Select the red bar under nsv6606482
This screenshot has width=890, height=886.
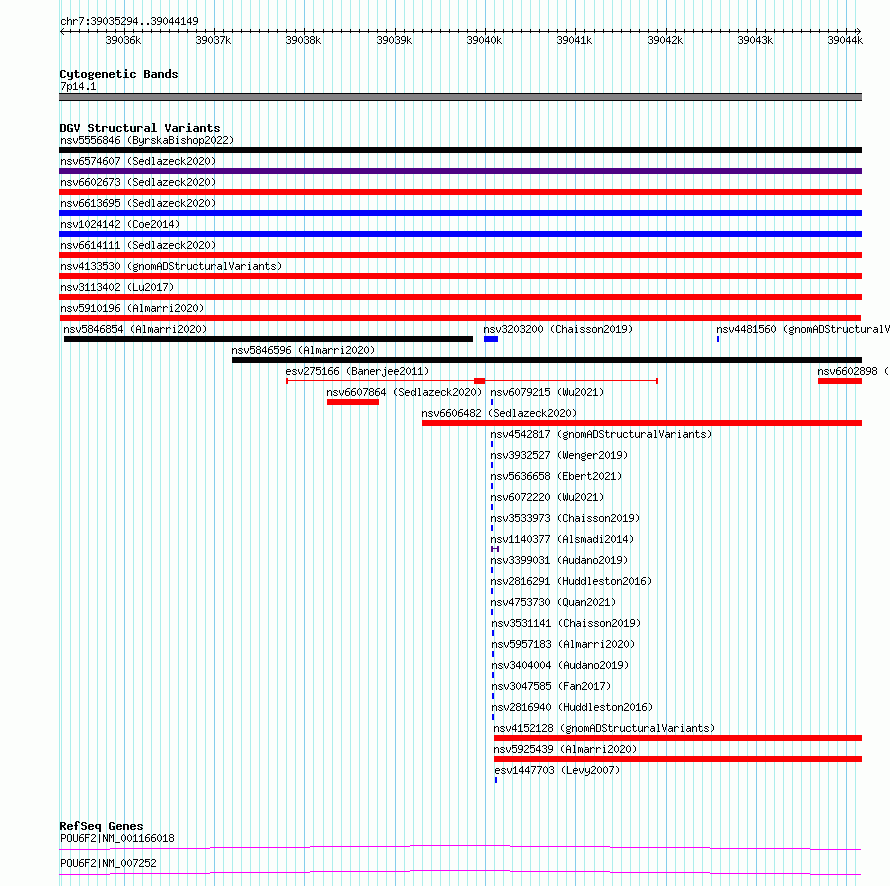pyautogui.click(x=642, y=423)
